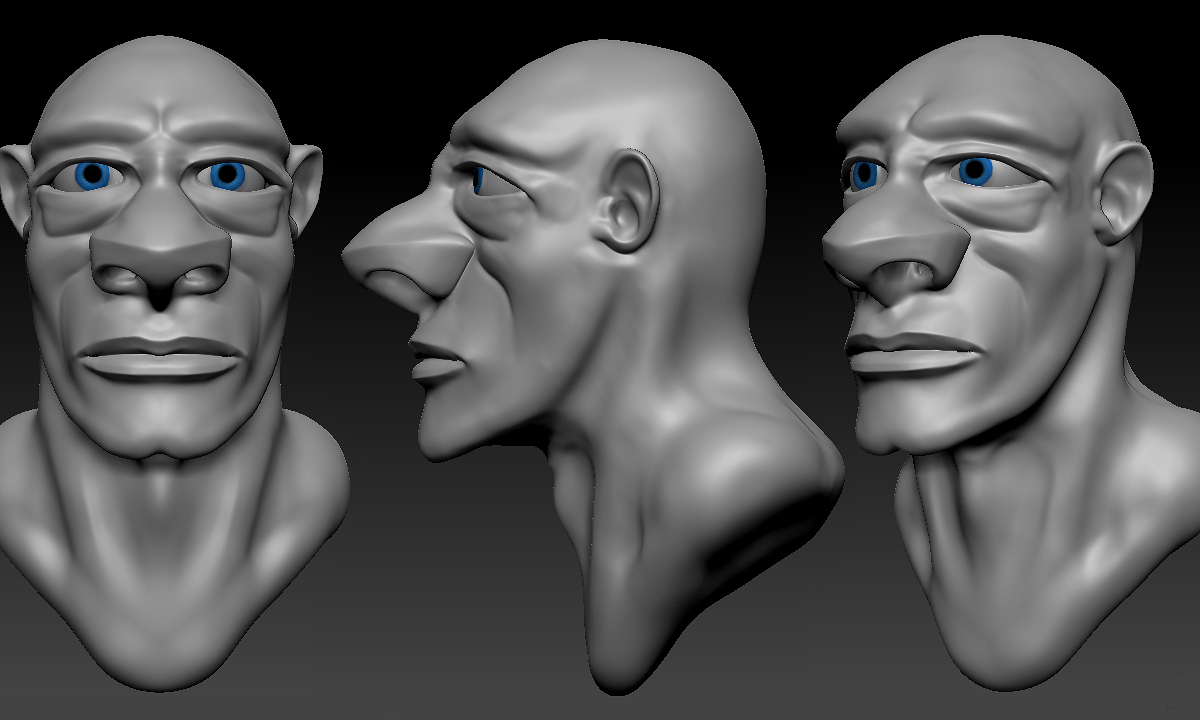Select the side-profile head sculpt
Image resolution: width=1200 pixels, height=720 pixels.
(x=595, y=367)
